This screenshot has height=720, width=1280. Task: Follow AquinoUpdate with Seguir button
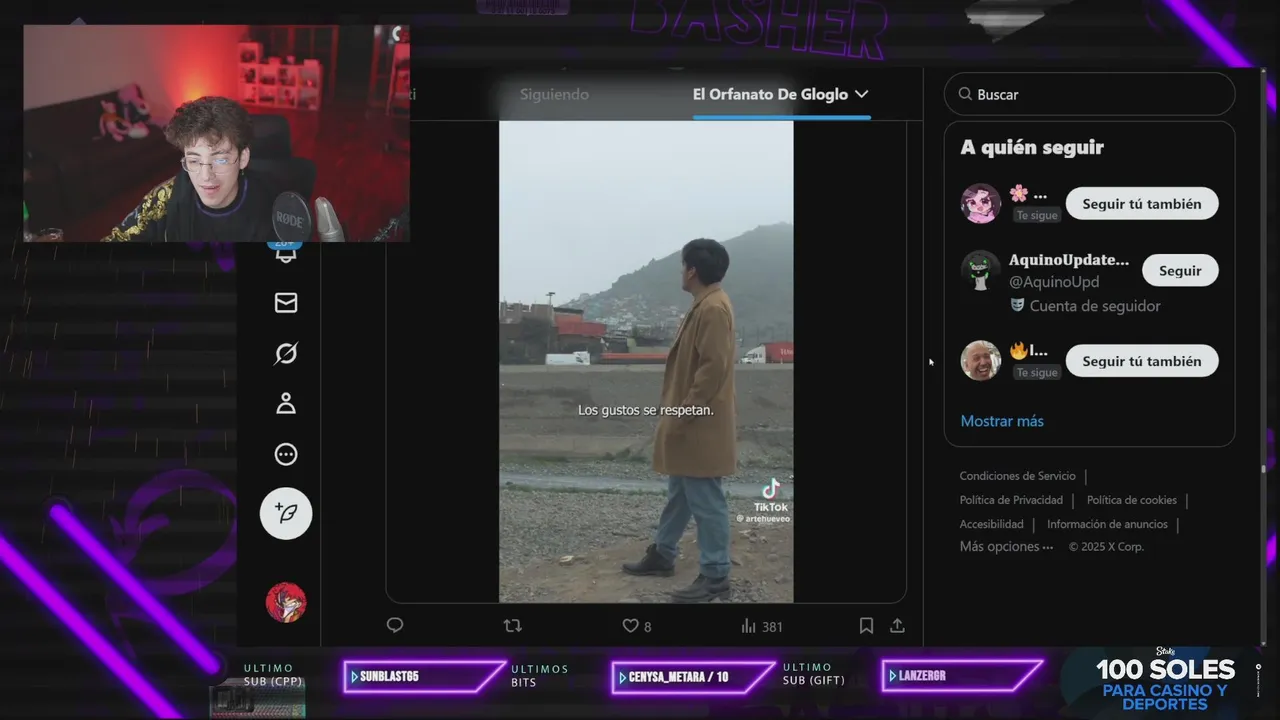1180,271
